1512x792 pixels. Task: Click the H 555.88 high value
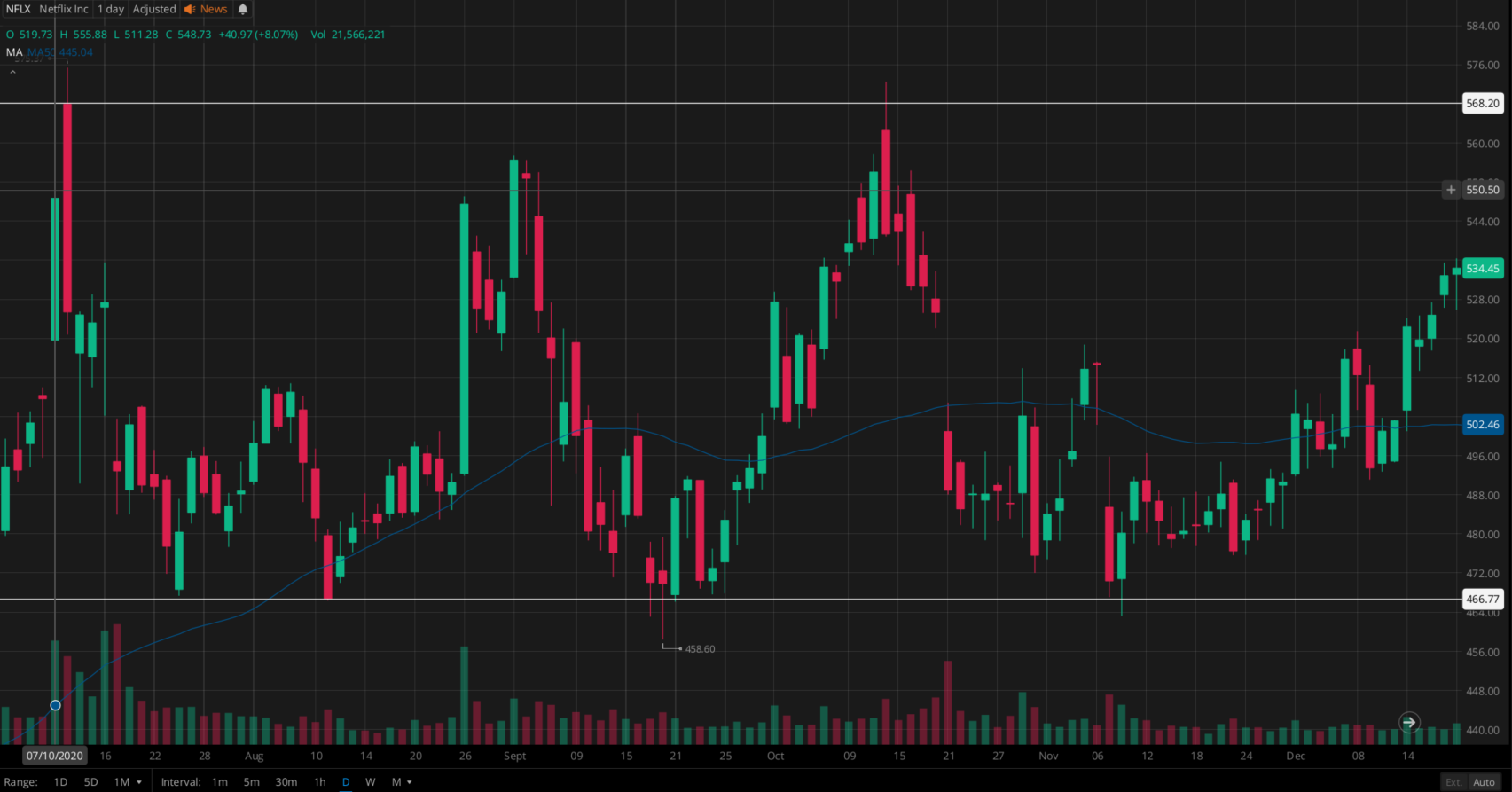(x=83, y=35)
